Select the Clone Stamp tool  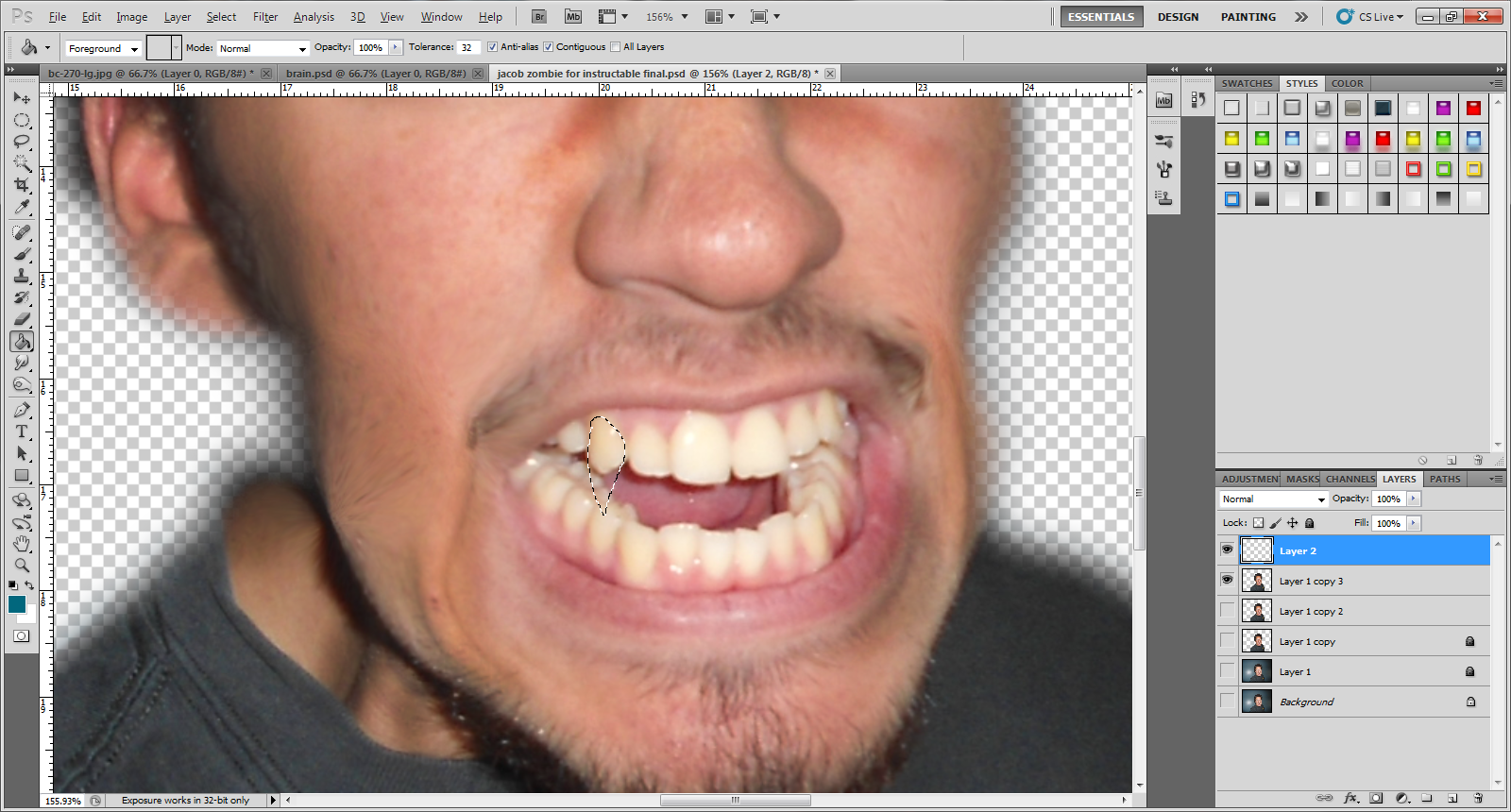[x=22, y=276]
